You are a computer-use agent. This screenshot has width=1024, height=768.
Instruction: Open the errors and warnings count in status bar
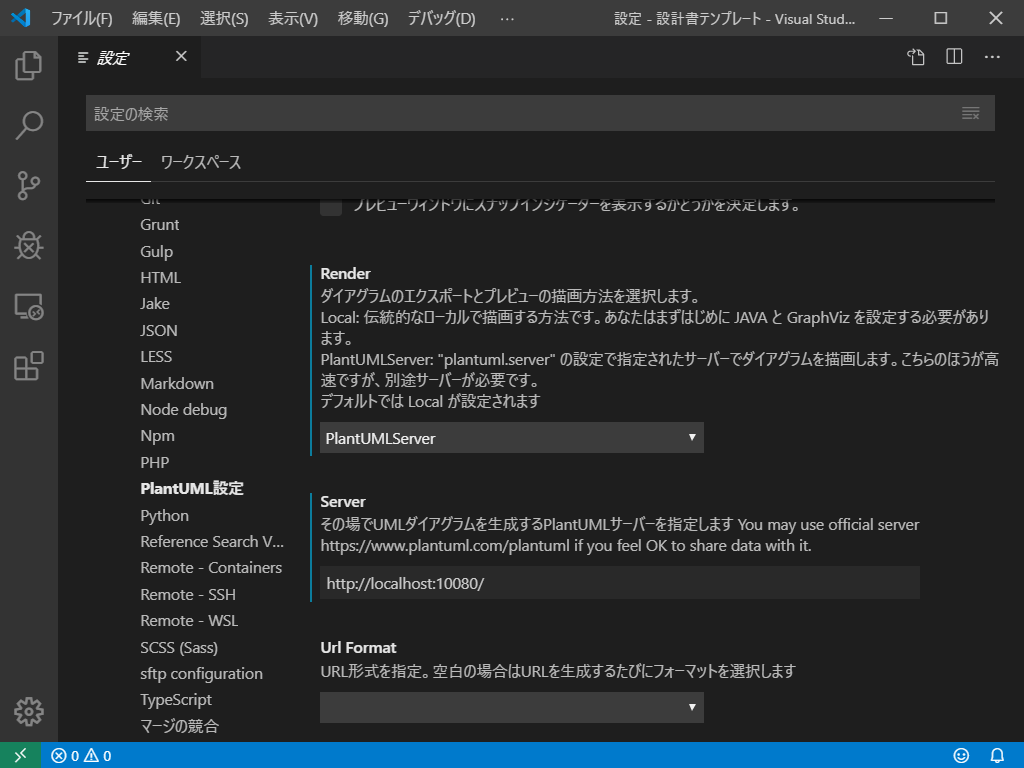(x=81, y=756)
